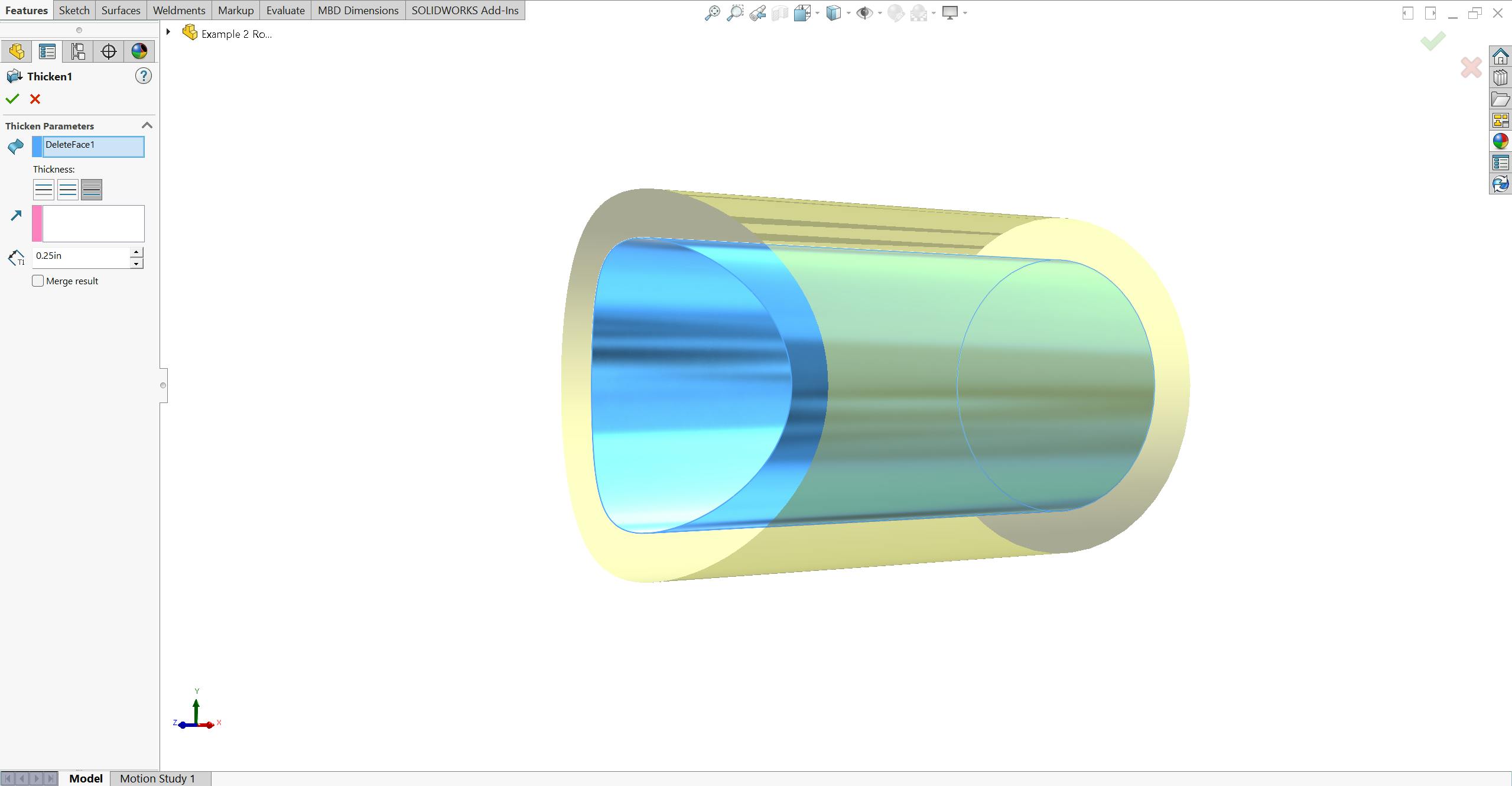Enable the Merge result checkbox
Image resolution: width=1512 pixels, height=786 pixels.
[37, 281]
